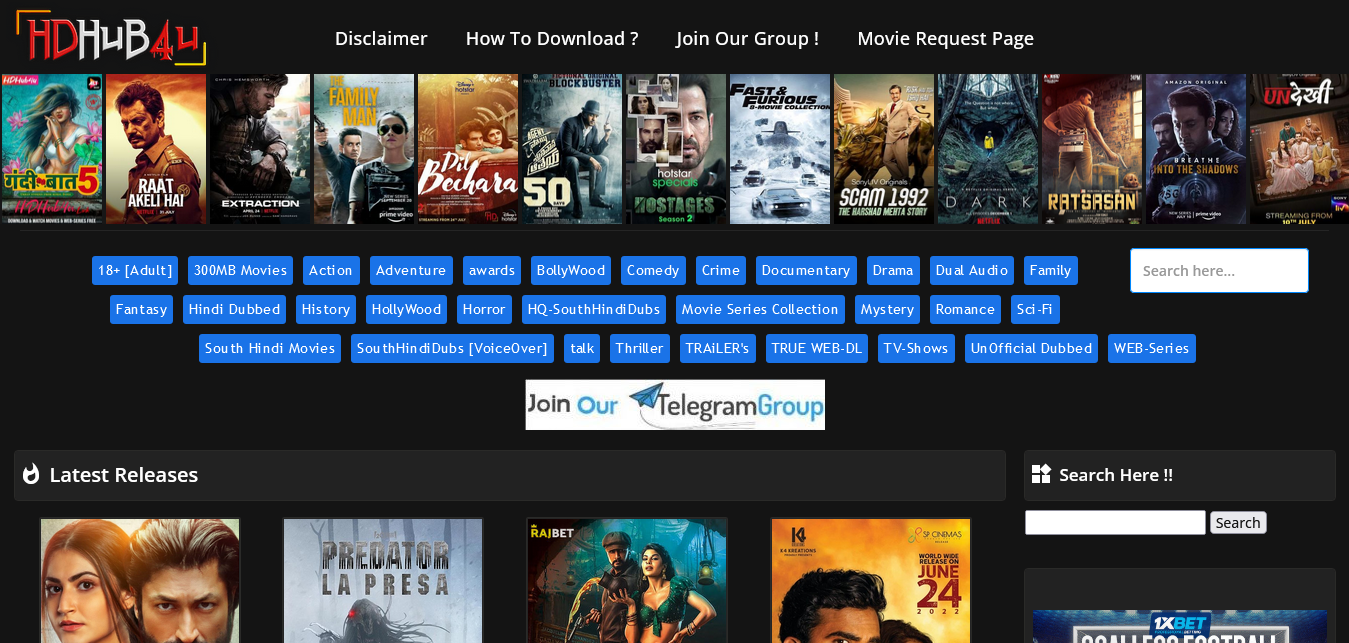Select the 18+ [Adult] category tag
Screen dimensions: 1349x643
[x=135, y=270]
